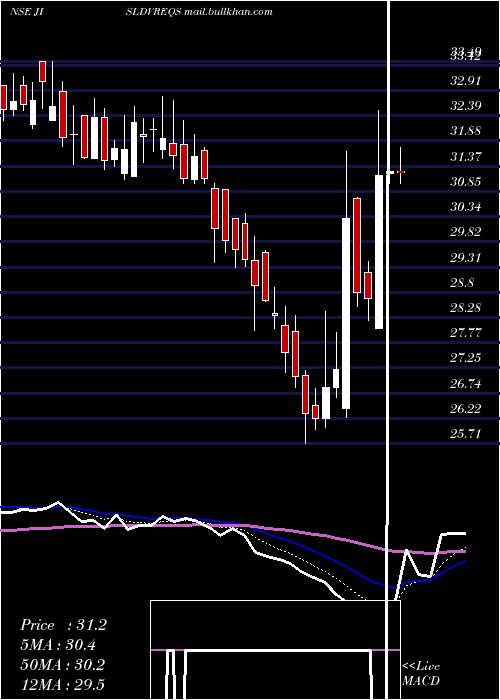Click the 32.91 price axis label

(466, 81)
